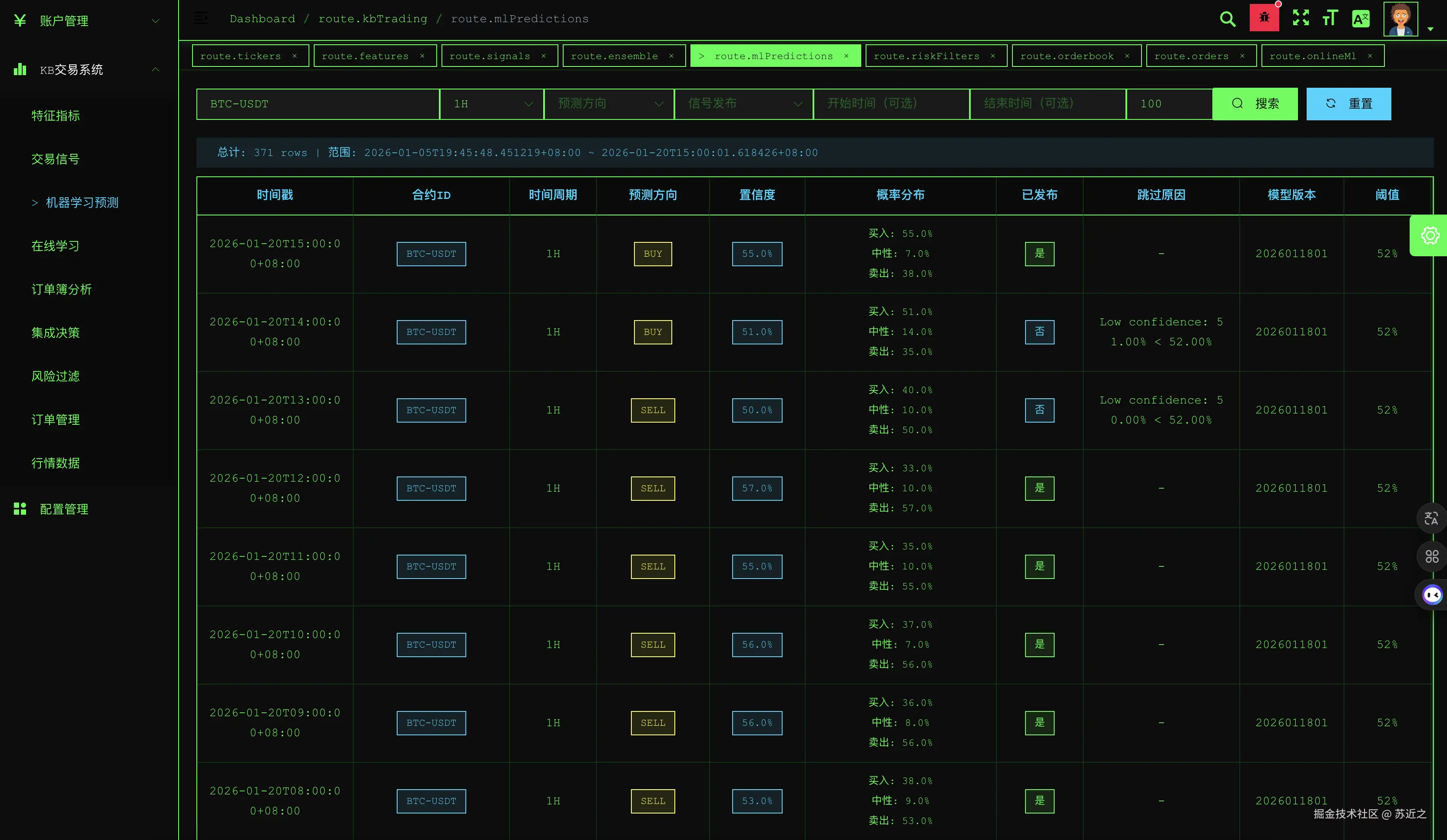Open the 预测方向 direction dropdown
The width and height of the screenshot is (1447, 840).
(609, 104)
